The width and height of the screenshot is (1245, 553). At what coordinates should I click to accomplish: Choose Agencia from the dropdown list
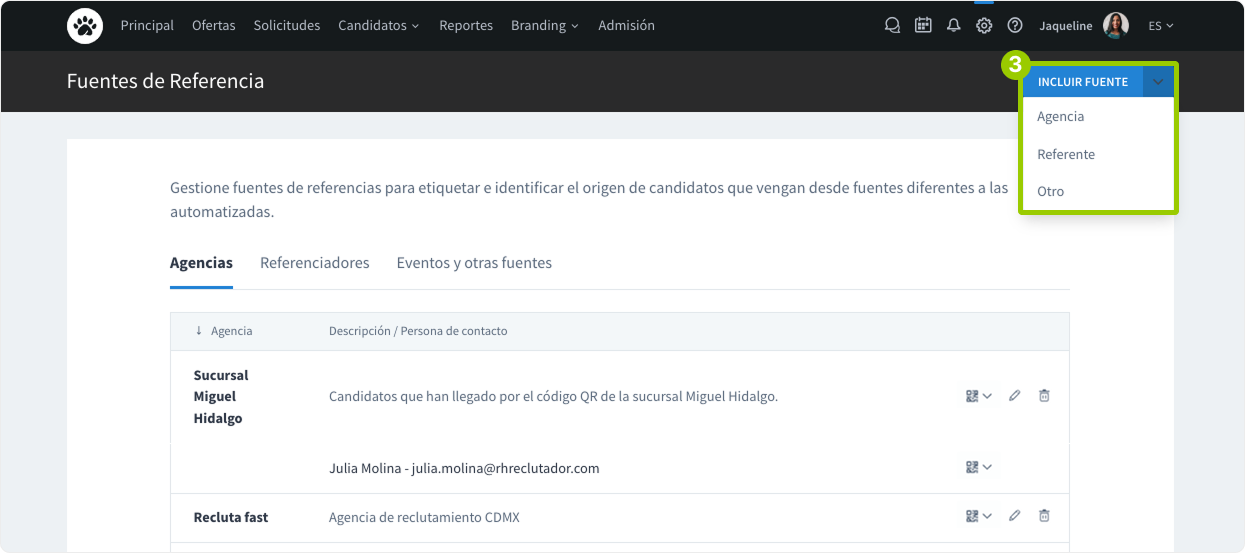[1060, 117]
